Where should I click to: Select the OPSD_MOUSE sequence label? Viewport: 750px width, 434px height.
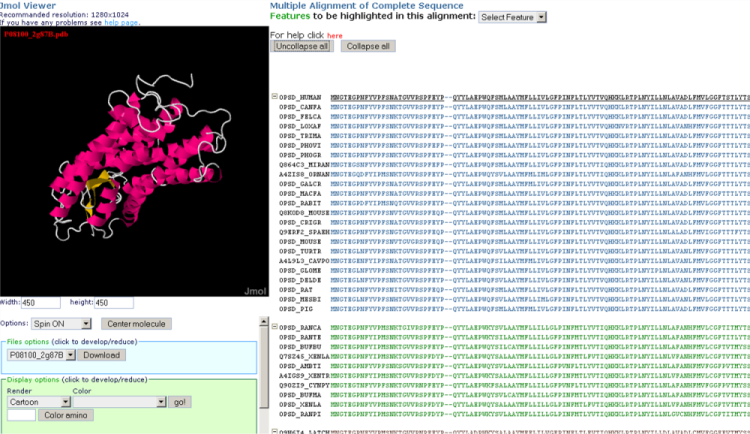click(x=300, y=242)
